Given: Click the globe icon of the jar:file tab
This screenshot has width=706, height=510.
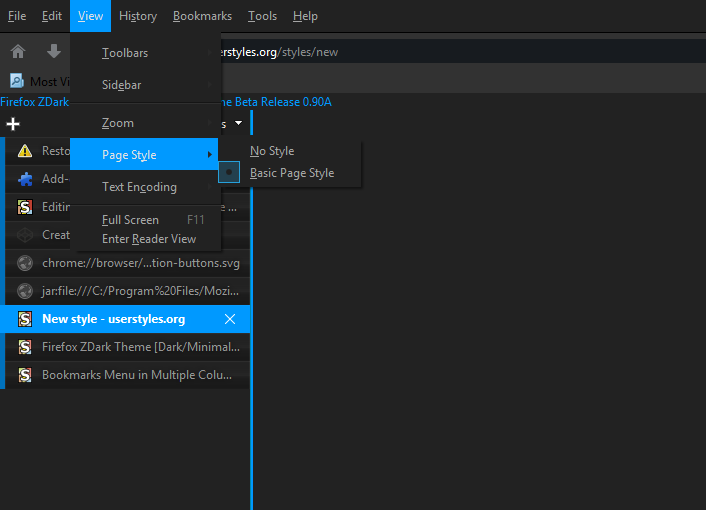Looking at the screenshot, I should click(25, 291).
